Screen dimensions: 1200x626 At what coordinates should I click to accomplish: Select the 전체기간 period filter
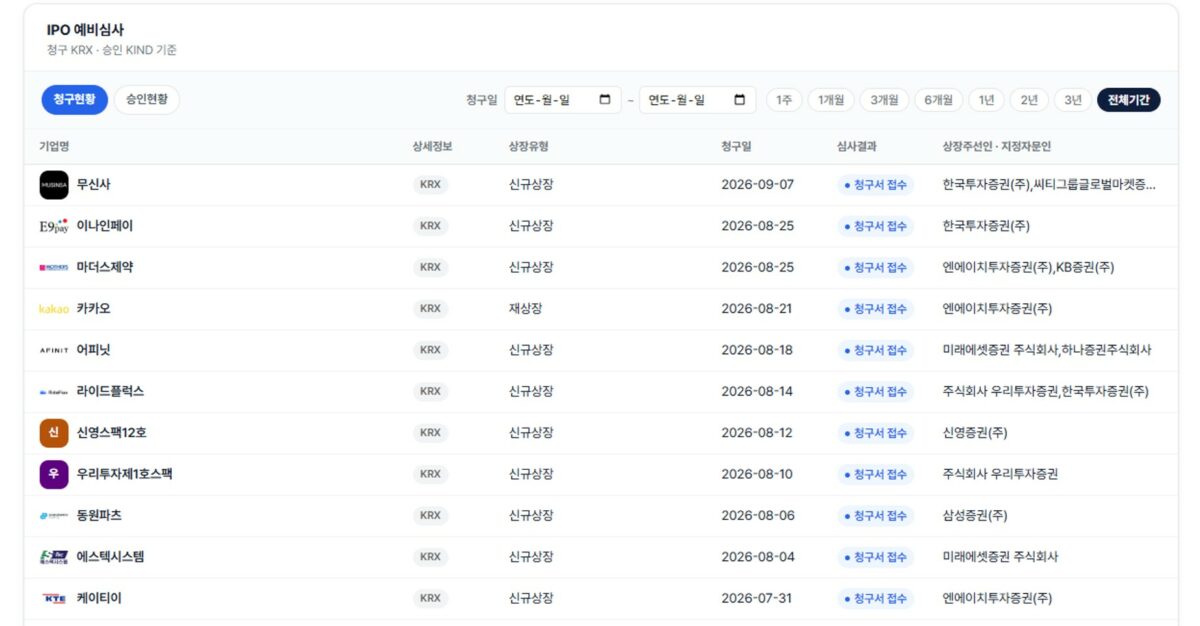(1128, 100)
